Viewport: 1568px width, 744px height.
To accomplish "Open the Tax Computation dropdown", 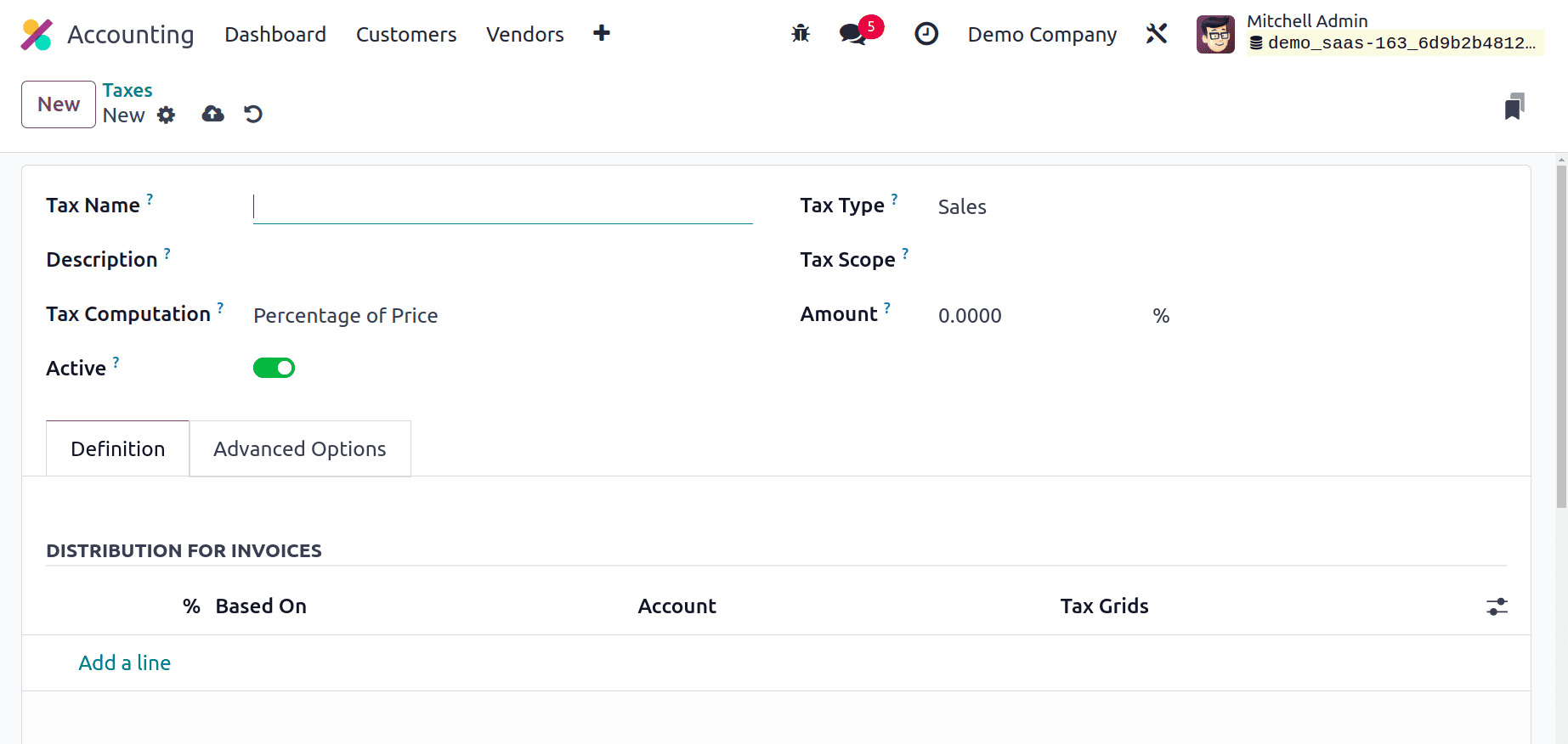I will click(501, 316).
